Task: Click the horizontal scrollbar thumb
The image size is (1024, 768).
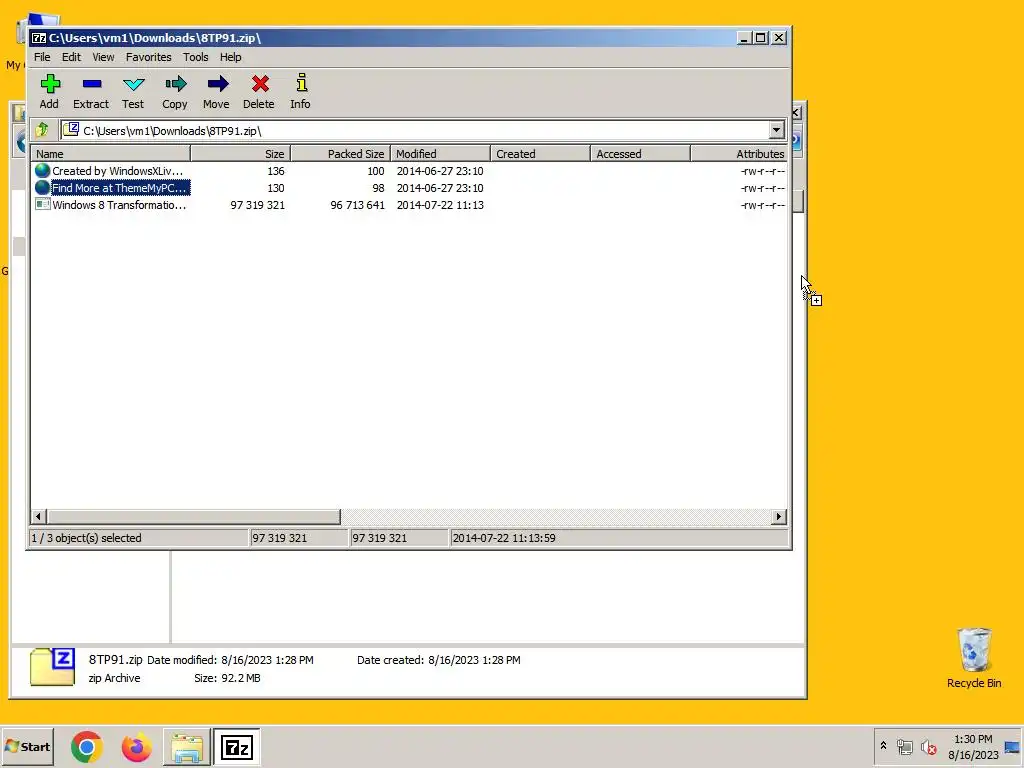Action: 193,517
